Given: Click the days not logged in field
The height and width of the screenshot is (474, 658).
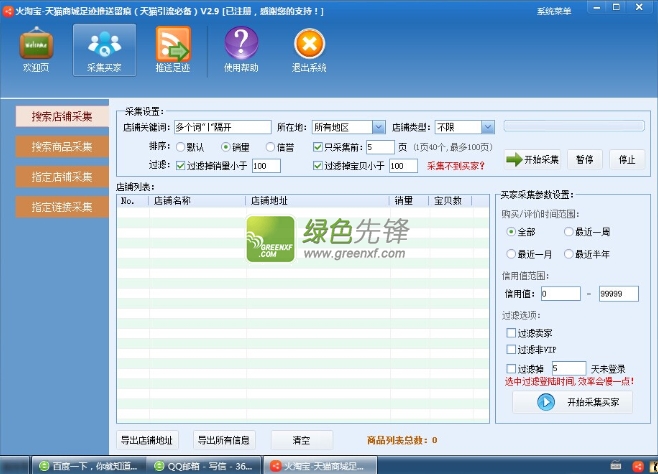Looking at the screenshot, I should (x=569, y=368).
